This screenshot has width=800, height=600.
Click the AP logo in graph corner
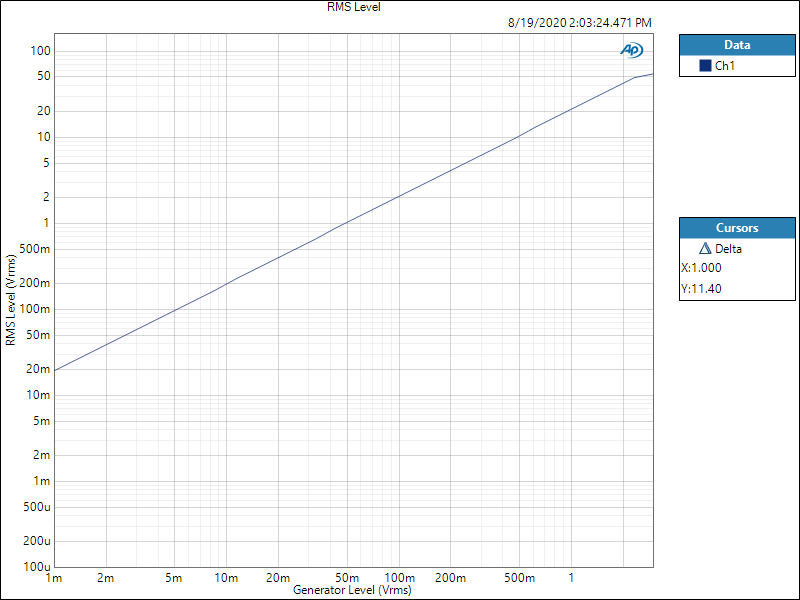coord(632,50)
